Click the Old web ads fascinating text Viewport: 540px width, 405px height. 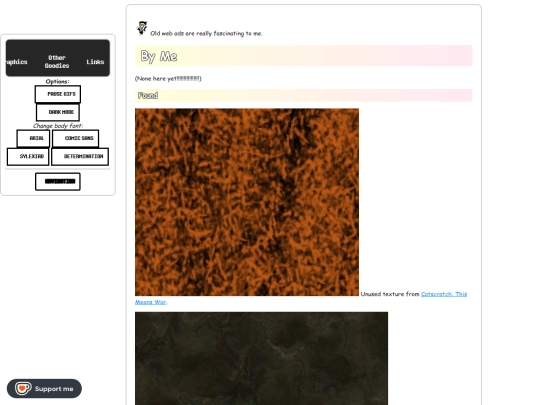206,33
